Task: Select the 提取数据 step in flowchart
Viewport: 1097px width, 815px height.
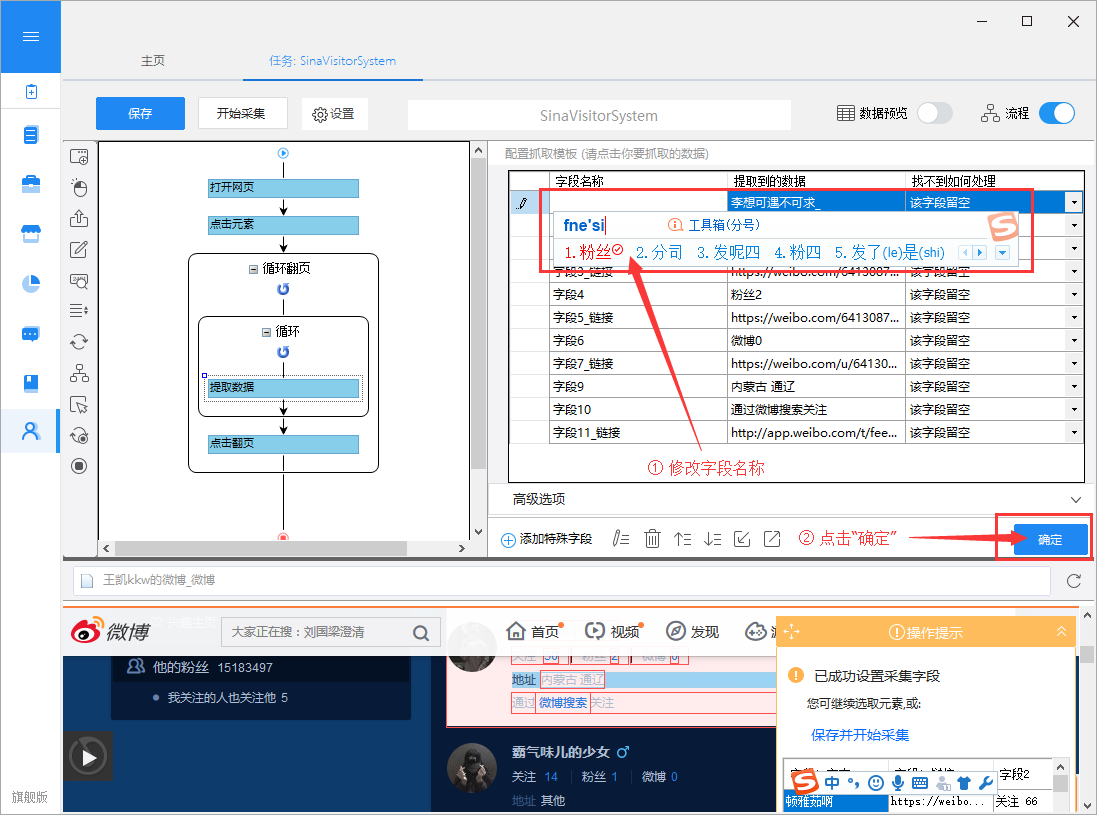Action: [x=283, y=388]
